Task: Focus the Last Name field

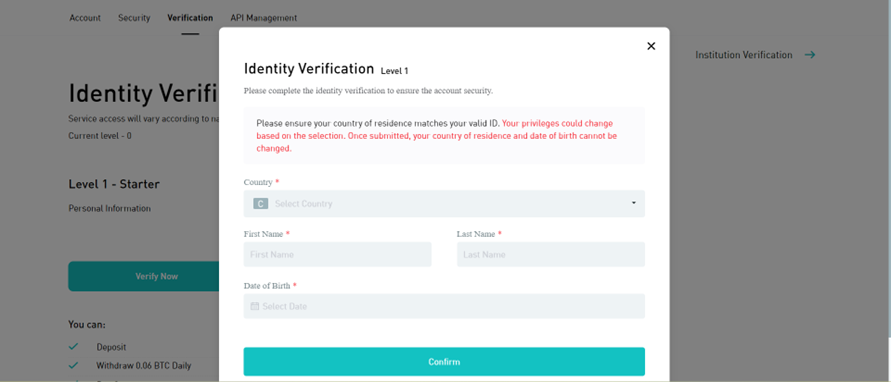Action: (x=551, y=255)
